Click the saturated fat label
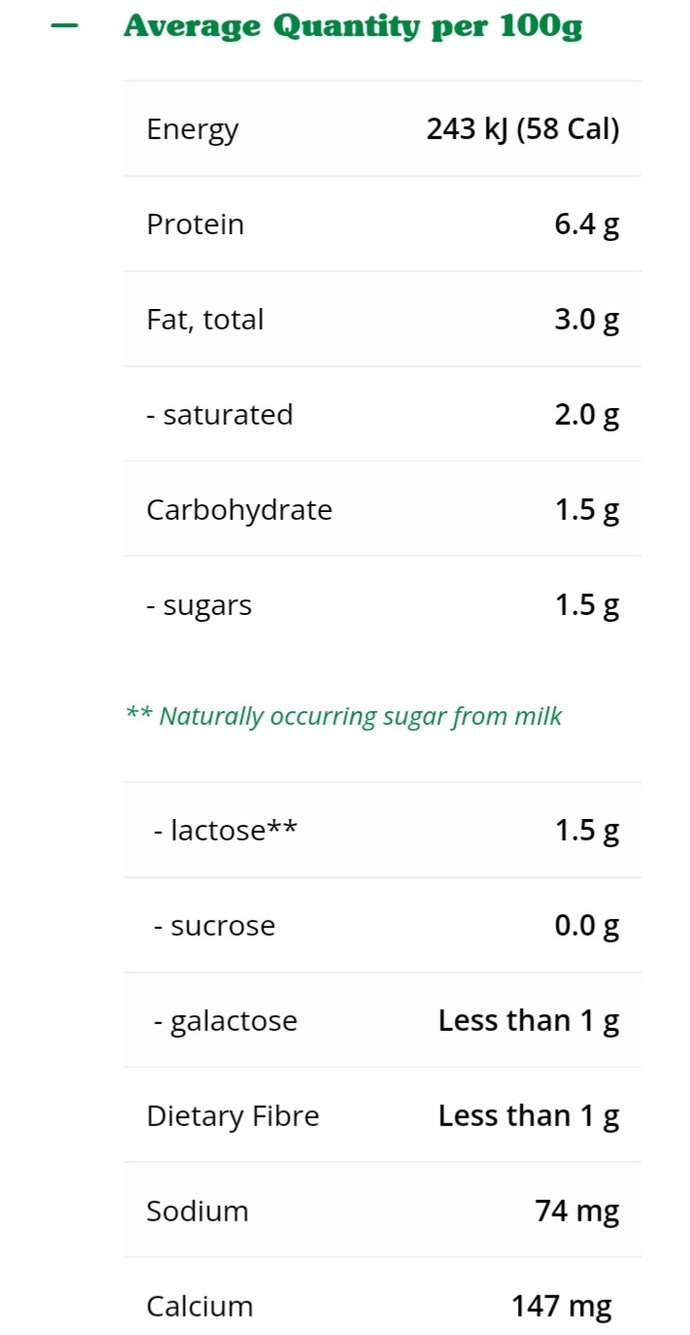The image size is (690, 1335). tap(220, 414)
